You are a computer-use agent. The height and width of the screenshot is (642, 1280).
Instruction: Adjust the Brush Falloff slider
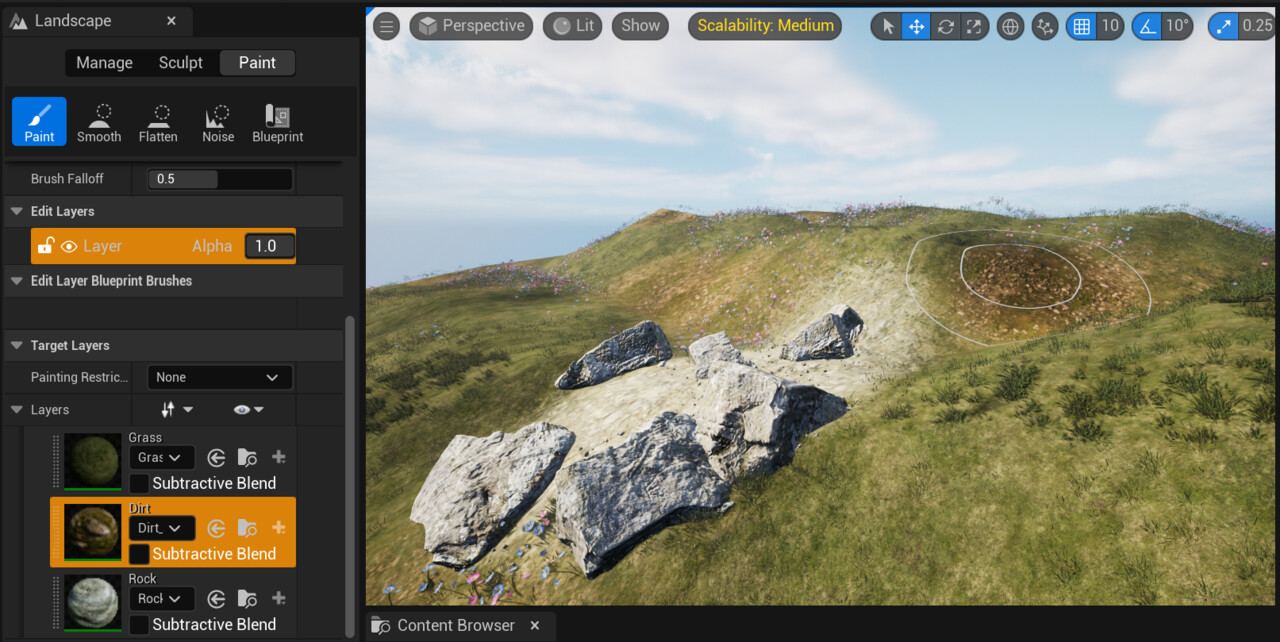pyautogui.click(x=220, y=178)
